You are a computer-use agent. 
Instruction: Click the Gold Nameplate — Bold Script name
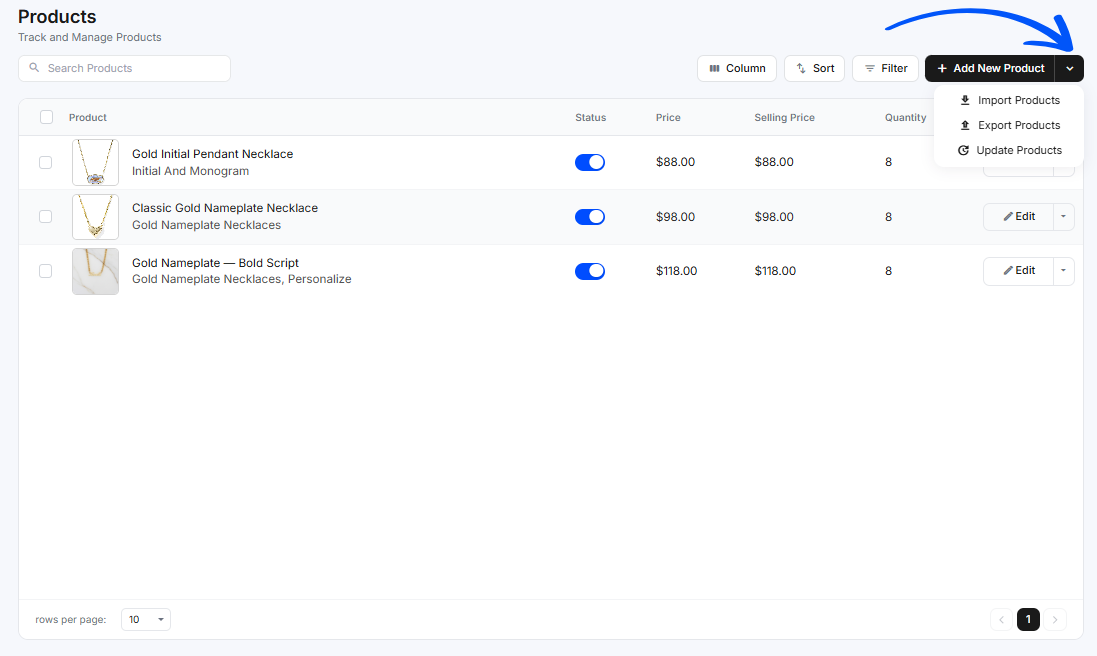coord(215,263)
